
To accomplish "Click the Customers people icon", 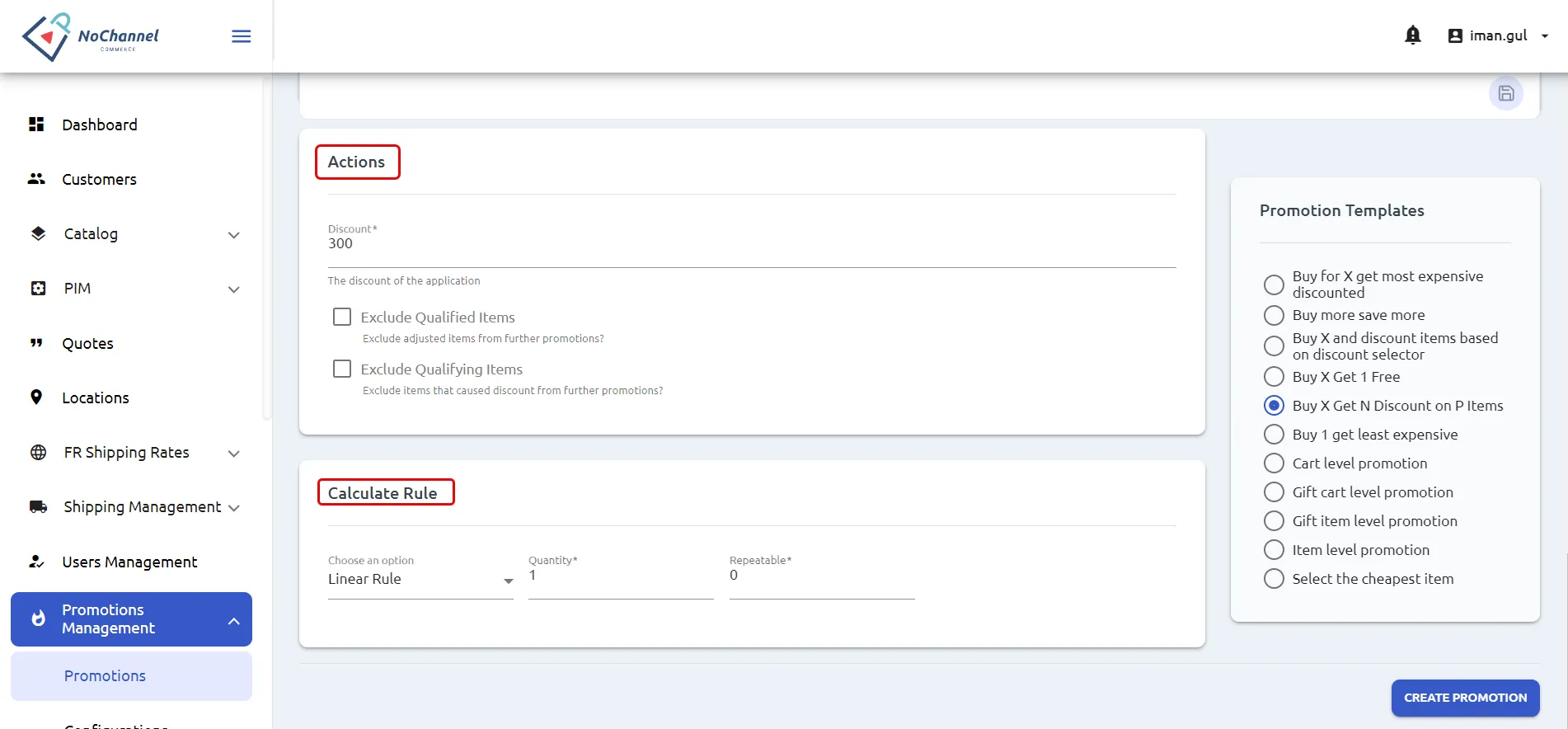I will point(36,179).
